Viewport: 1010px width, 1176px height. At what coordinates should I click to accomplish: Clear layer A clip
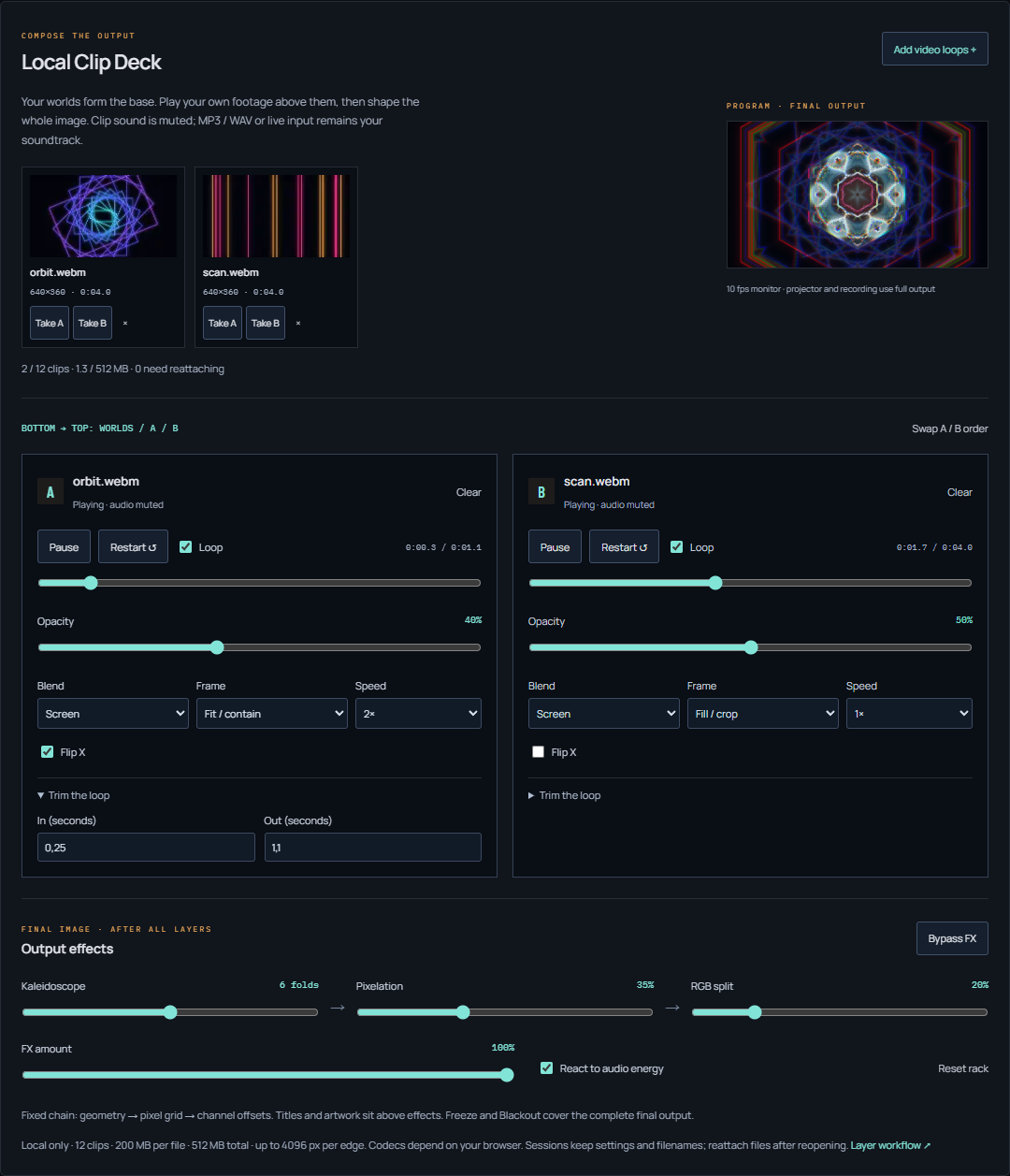(469, 492)
